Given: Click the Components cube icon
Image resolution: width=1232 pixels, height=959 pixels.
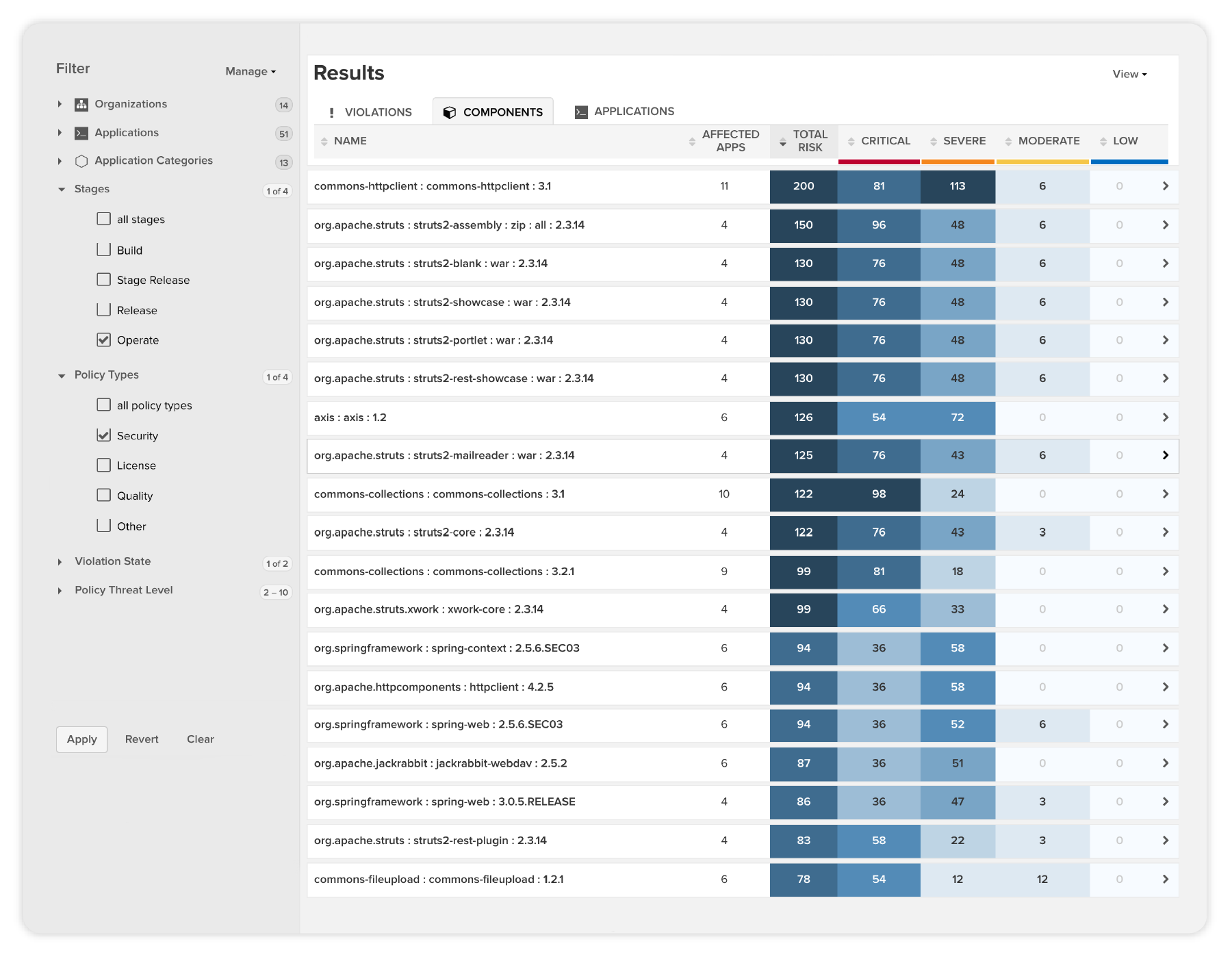Looking at the screenshot, I should (x=450, y=112).
